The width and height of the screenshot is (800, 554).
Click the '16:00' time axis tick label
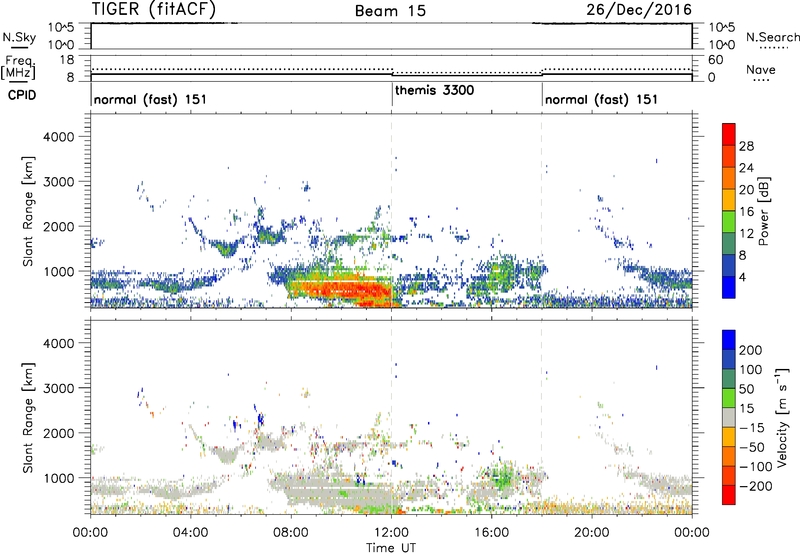click(491, 533)
